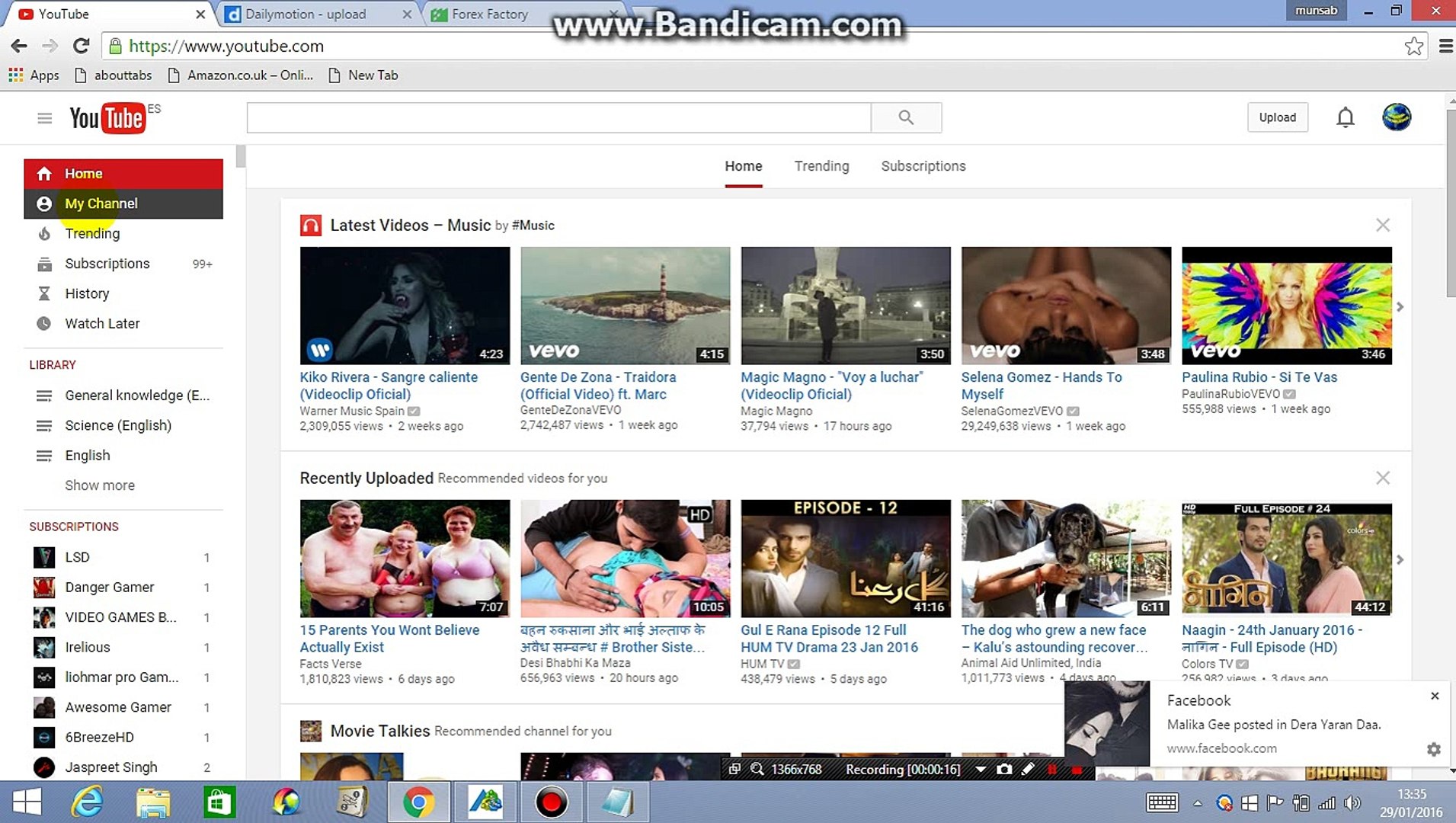Open Jaspreet Singh channel subscription

click(x=123, y=767)
